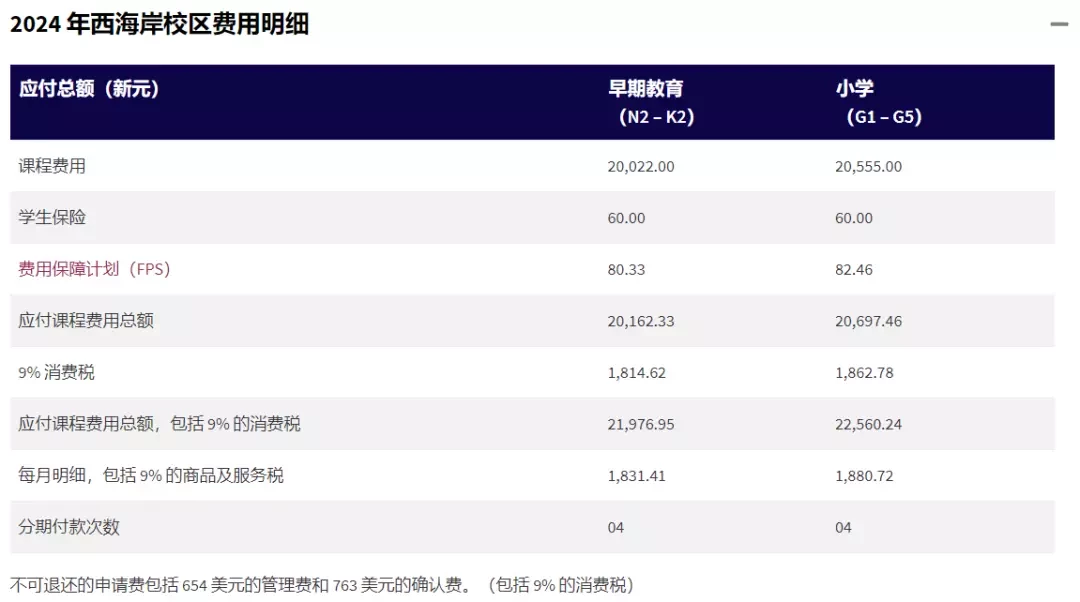Click the 应付课程费用总额 row label
This screenshot has width=1080, height=602.
(x=86, y=320)
